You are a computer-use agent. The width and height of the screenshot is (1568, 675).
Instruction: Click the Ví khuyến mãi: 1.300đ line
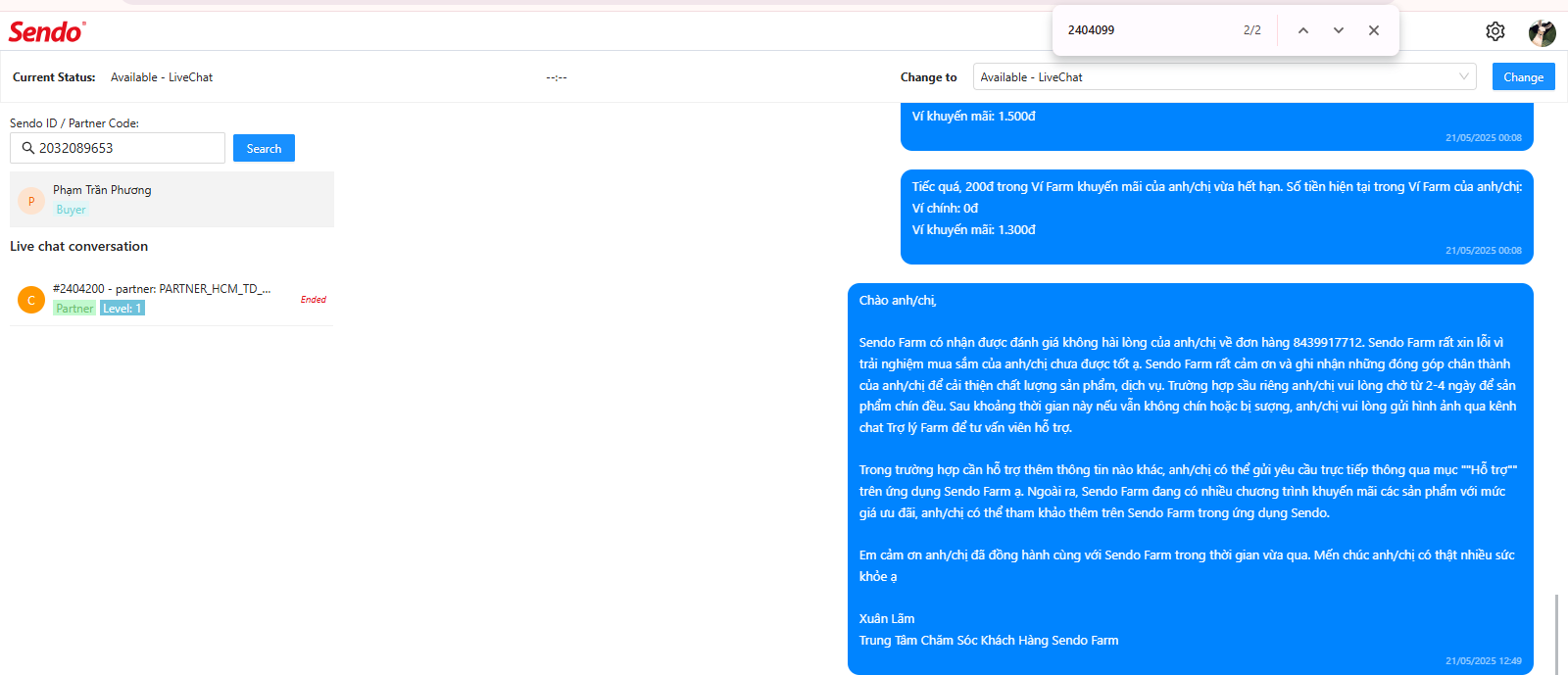(973, 230)
